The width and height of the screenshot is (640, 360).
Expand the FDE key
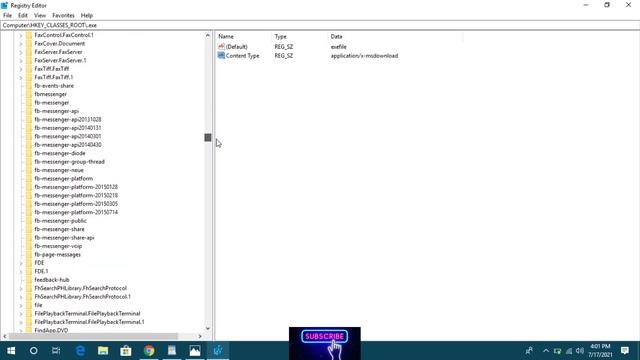[21, 263]
